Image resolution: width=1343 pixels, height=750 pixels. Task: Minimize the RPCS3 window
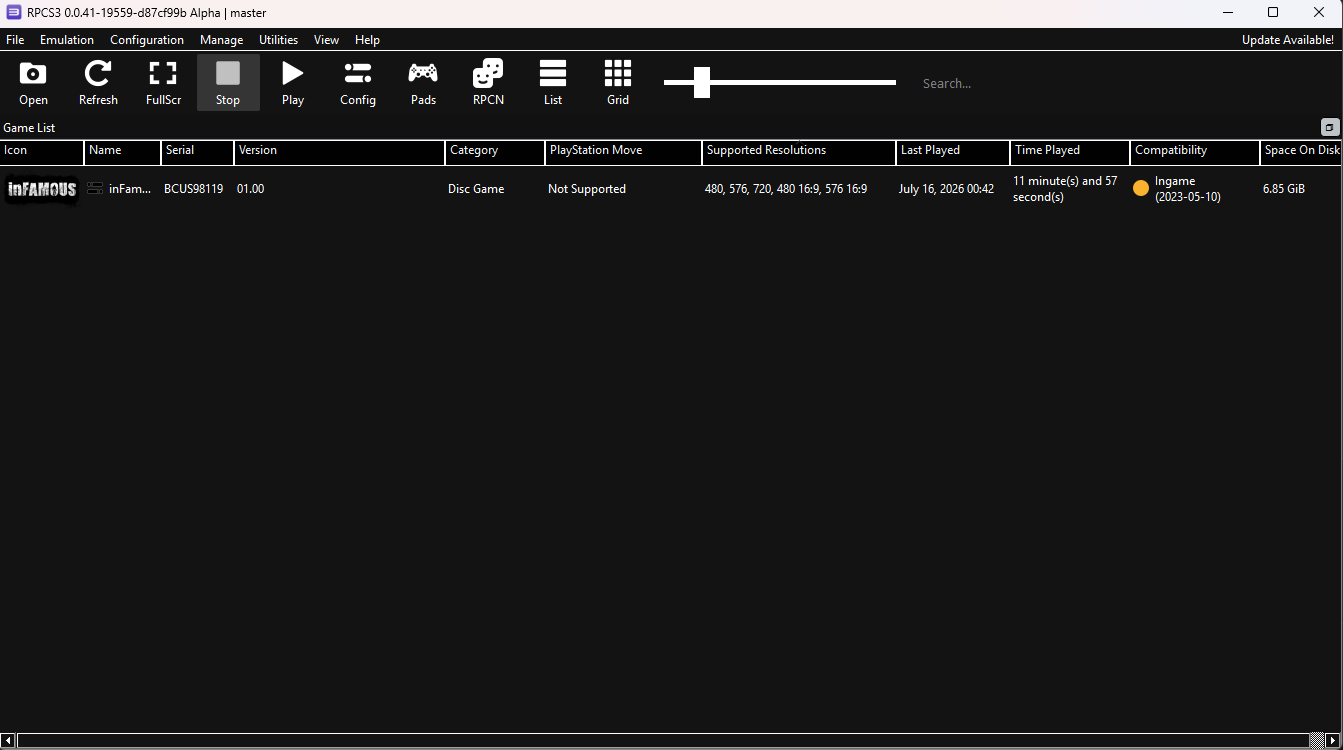click(1227, 13)
